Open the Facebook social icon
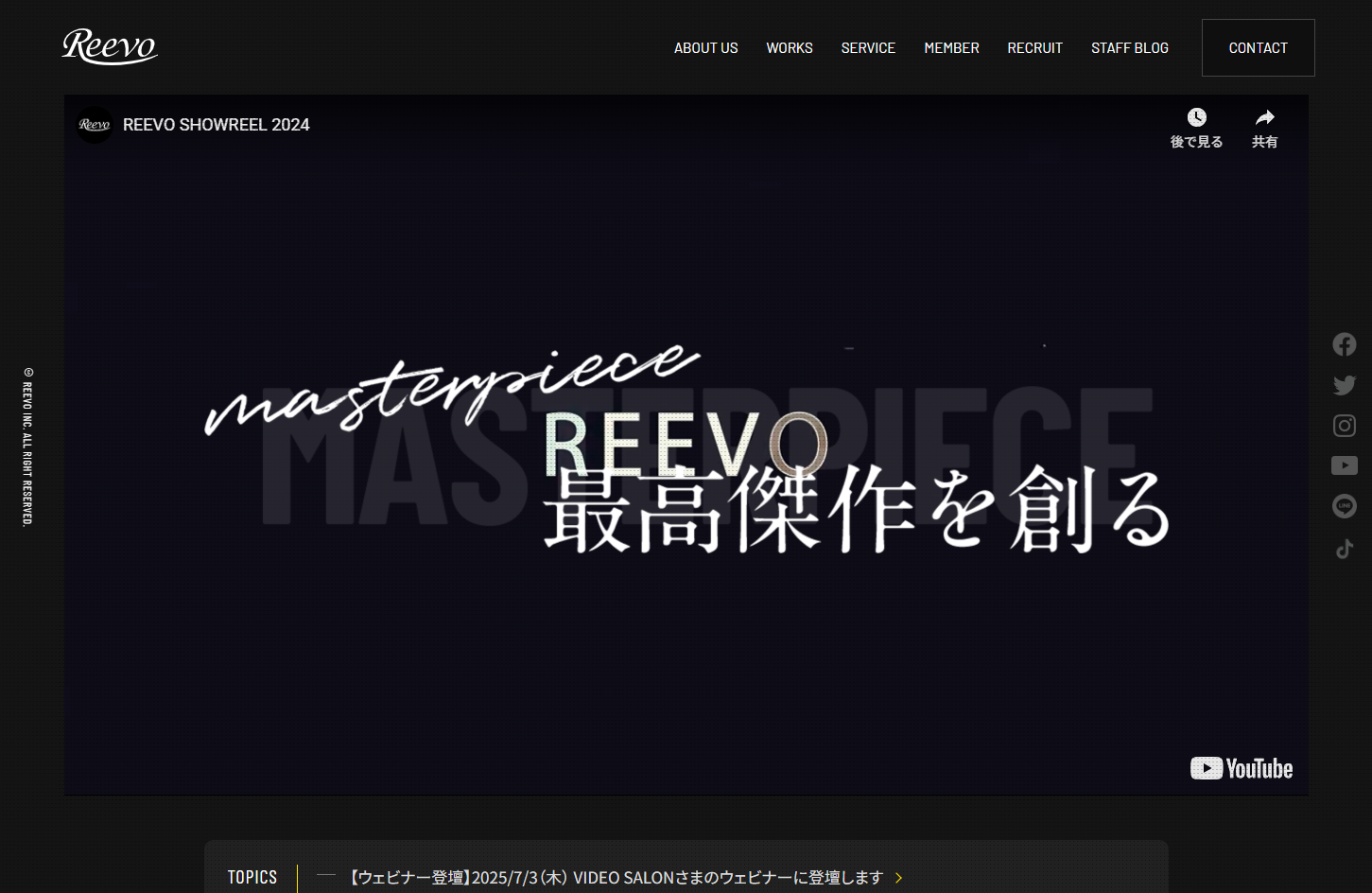 point(1344,344)
